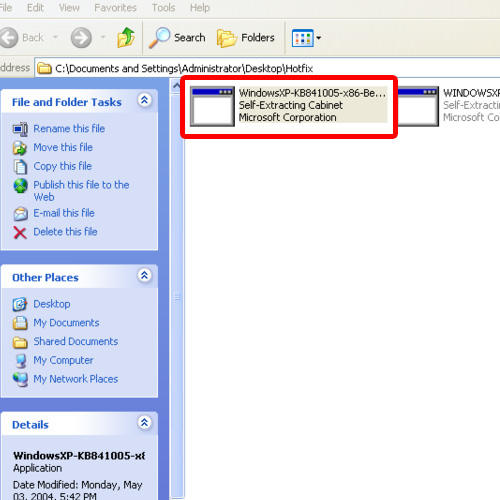Screen dimensions: 500x500
Task: Select the second WINDOWSXP file icon
Action: (418, 106)
